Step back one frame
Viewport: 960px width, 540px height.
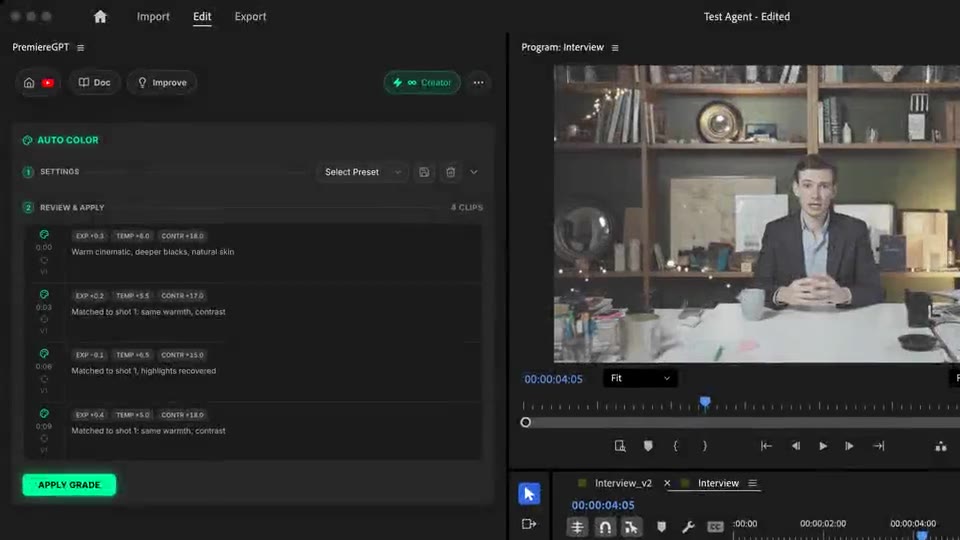pos(795,446)
